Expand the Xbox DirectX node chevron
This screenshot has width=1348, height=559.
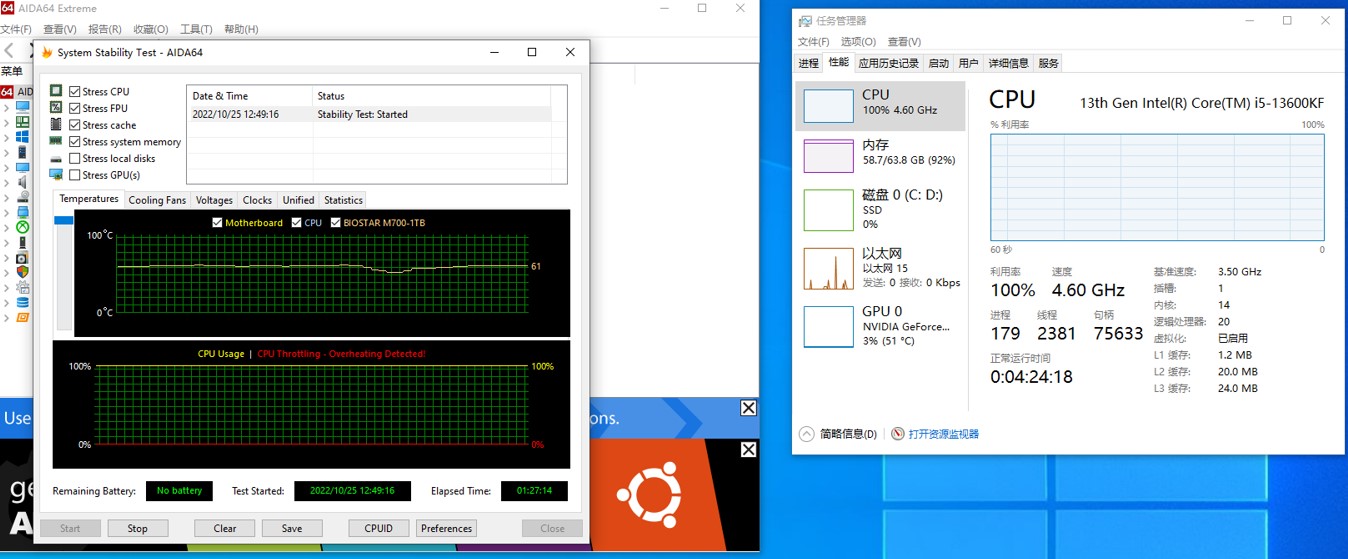click(x=6, y=227)
